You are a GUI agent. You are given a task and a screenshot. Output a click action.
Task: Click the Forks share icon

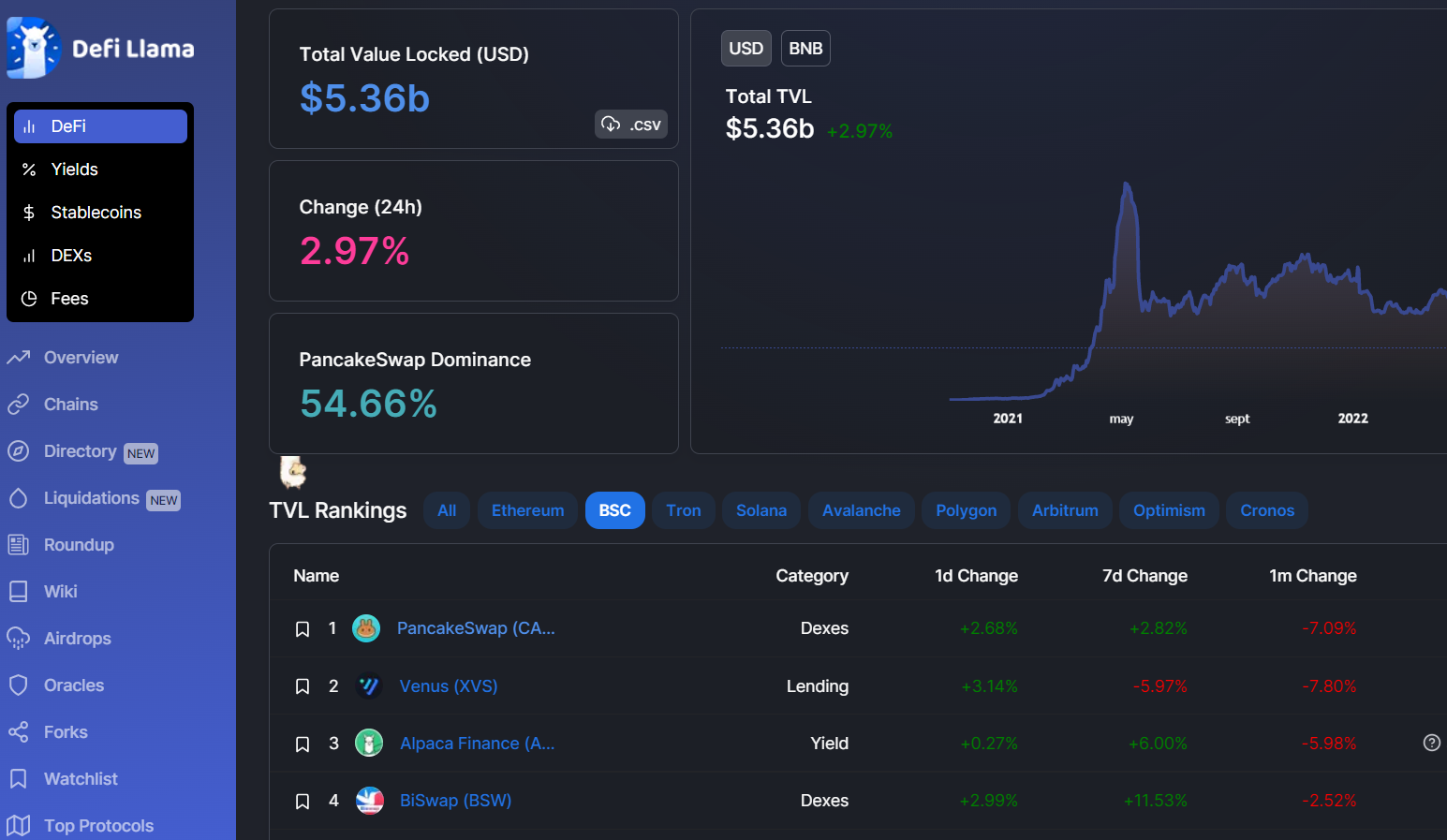pos(18,732)
